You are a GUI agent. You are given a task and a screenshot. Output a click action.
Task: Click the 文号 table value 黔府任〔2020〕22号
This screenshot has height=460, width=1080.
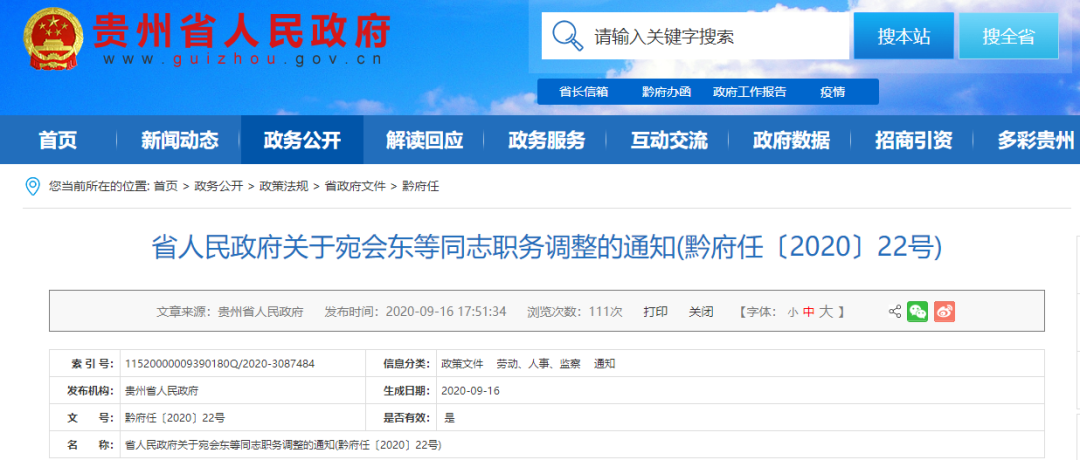coord(175,417)
